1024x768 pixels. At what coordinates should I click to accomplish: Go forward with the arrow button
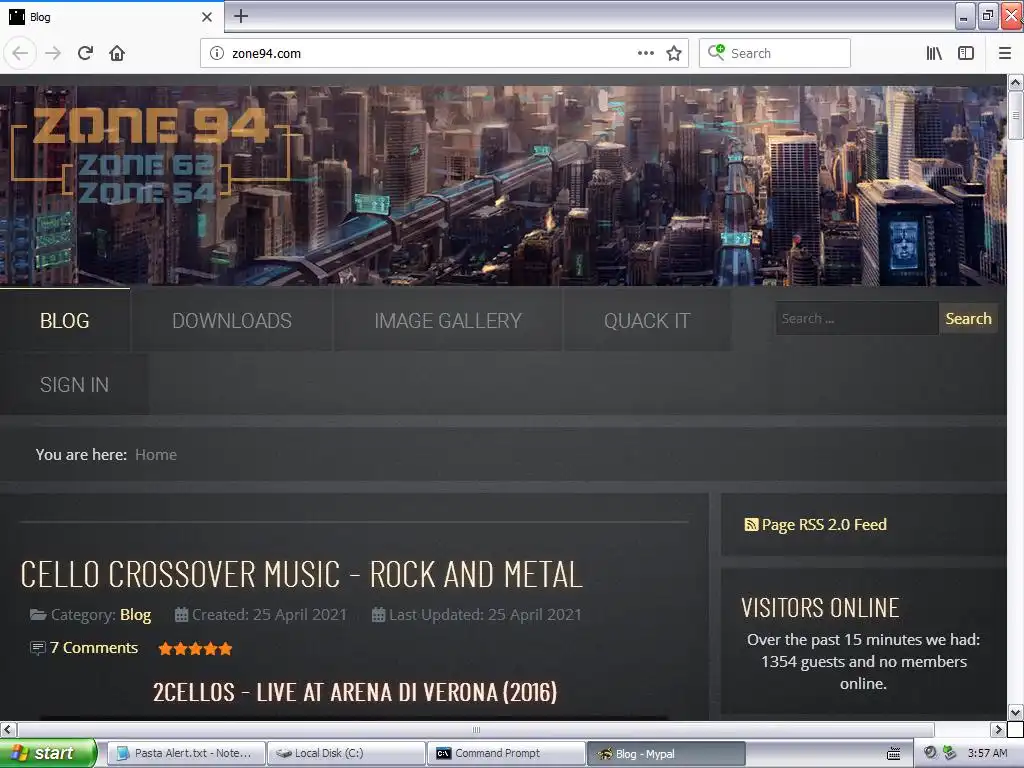click(53, 53)
